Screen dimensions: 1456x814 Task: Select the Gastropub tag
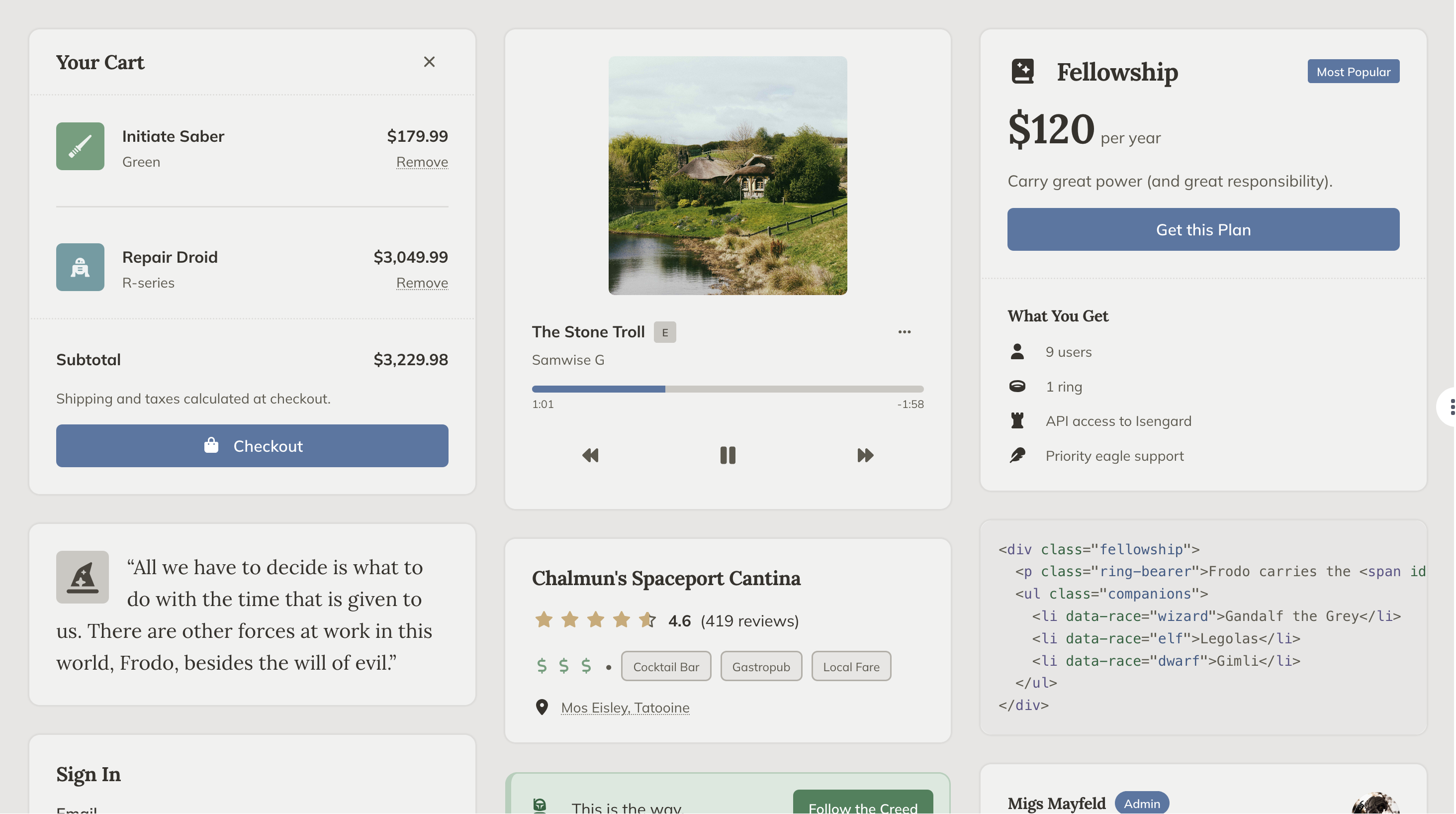(761, 667)
